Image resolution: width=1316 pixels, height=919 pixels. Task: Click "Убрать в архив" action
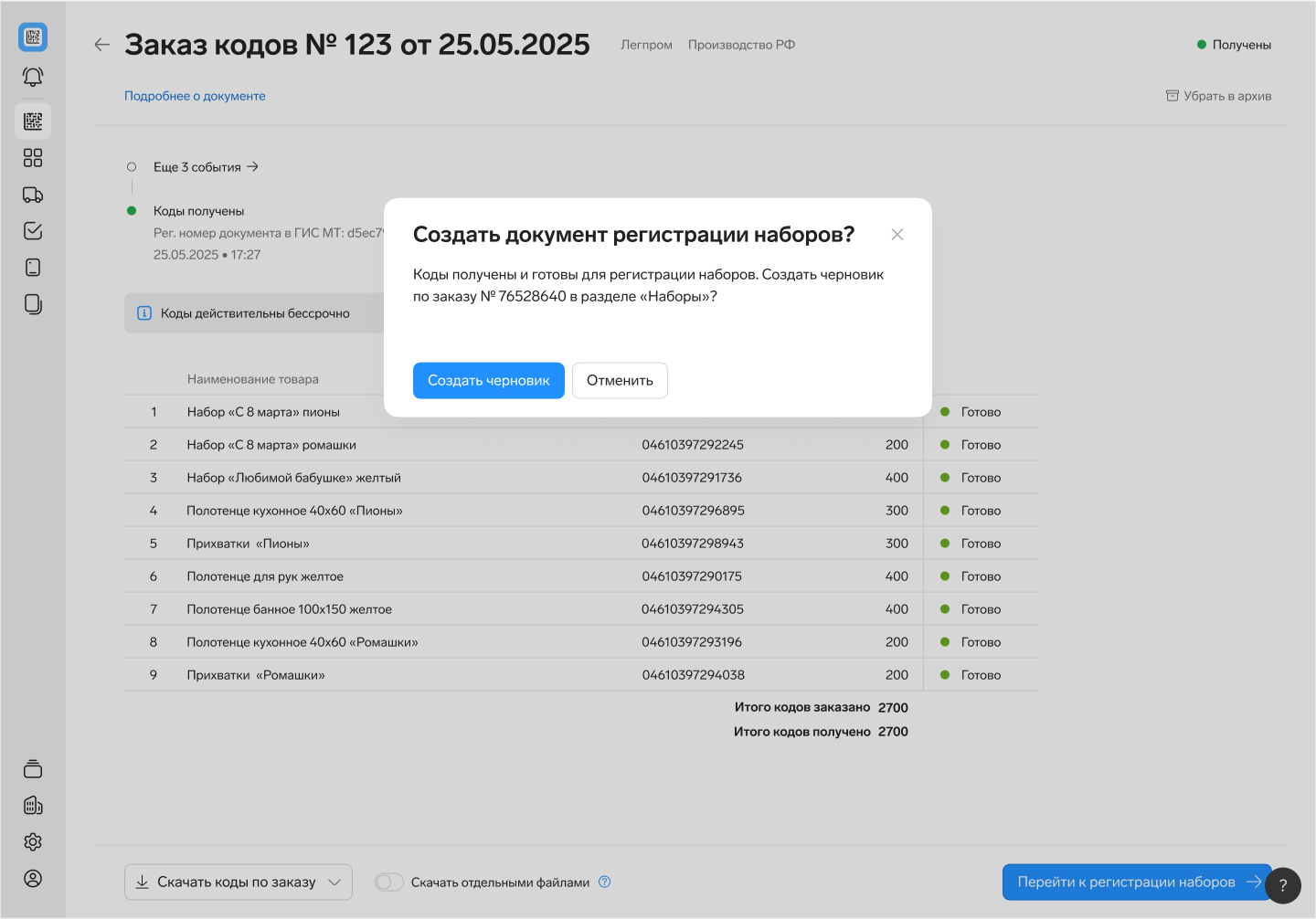pos(1218,96)
